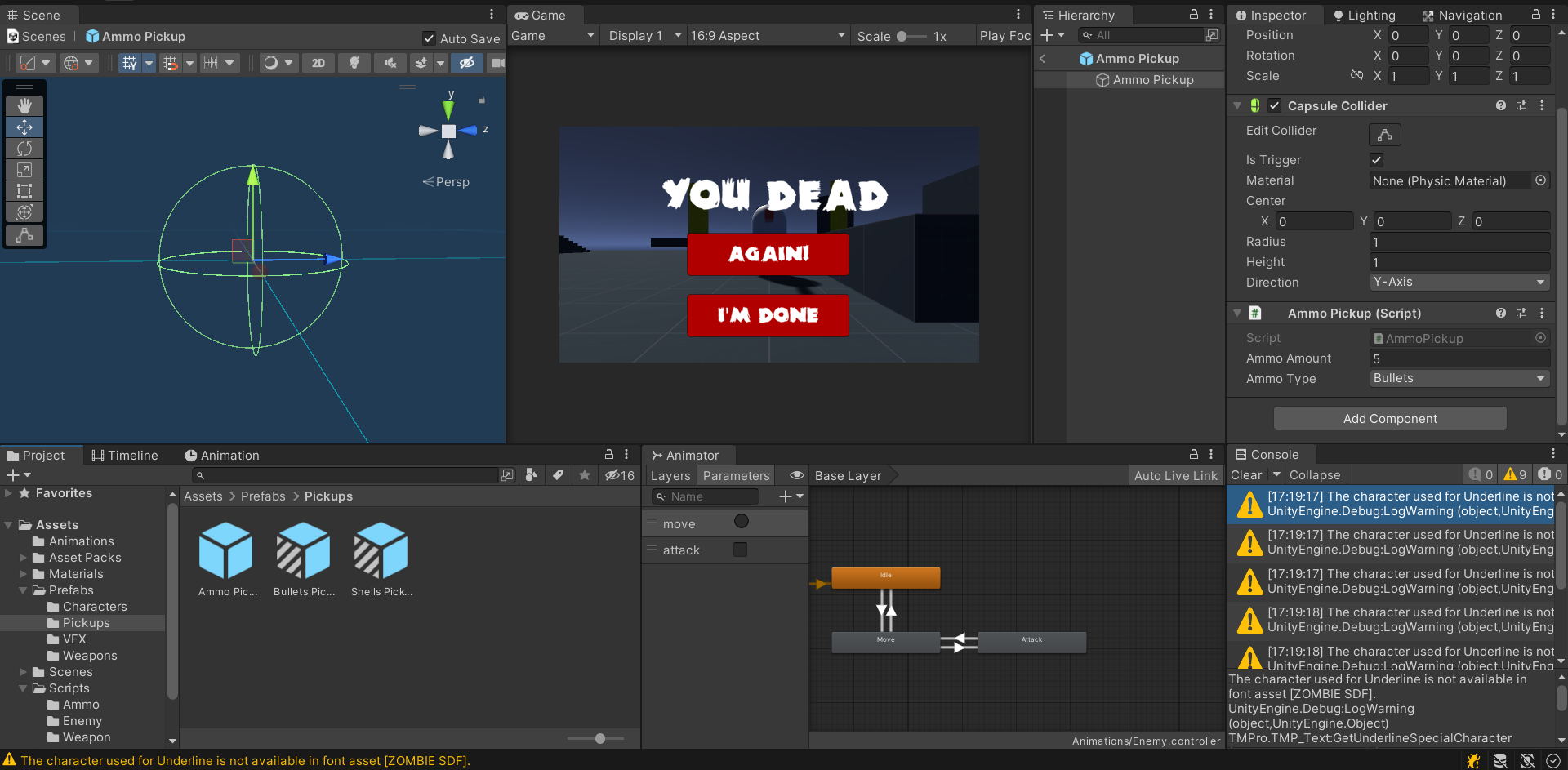Select the Move tool in Scene

24,127
